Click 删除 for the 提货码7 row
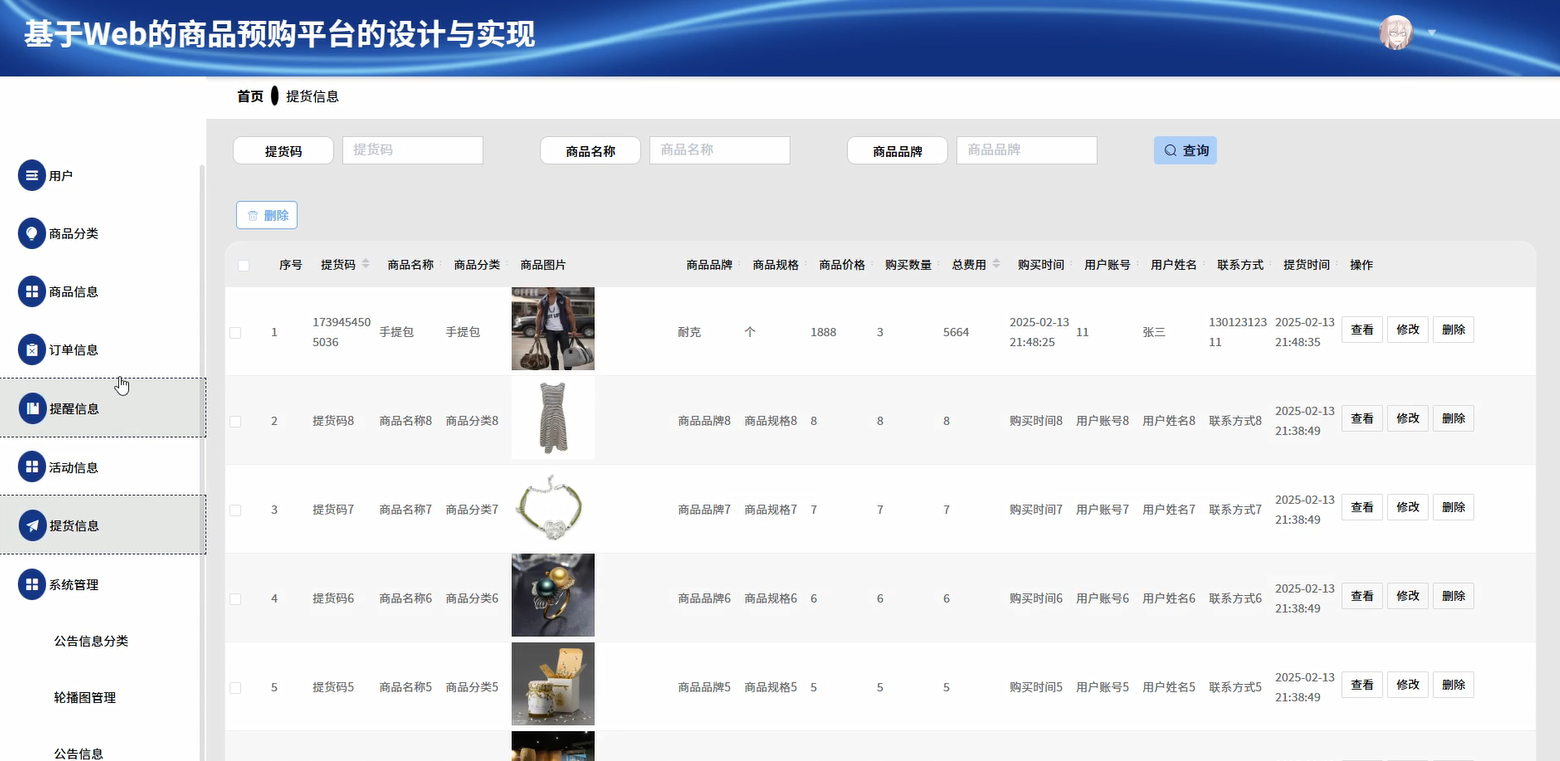This screenshot has width=1560, height=761. pos(1453,507)
